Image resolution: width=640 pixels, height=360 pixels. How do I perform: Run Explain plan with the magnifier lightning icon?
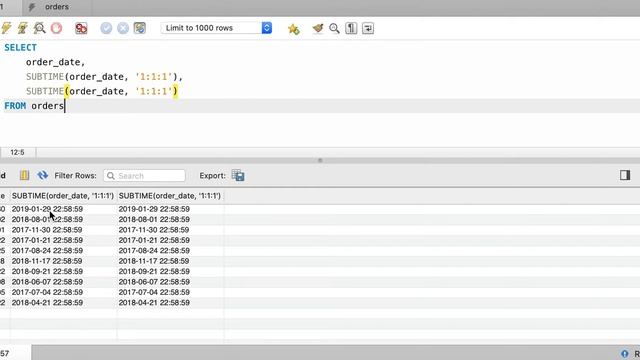click(40, 28)
